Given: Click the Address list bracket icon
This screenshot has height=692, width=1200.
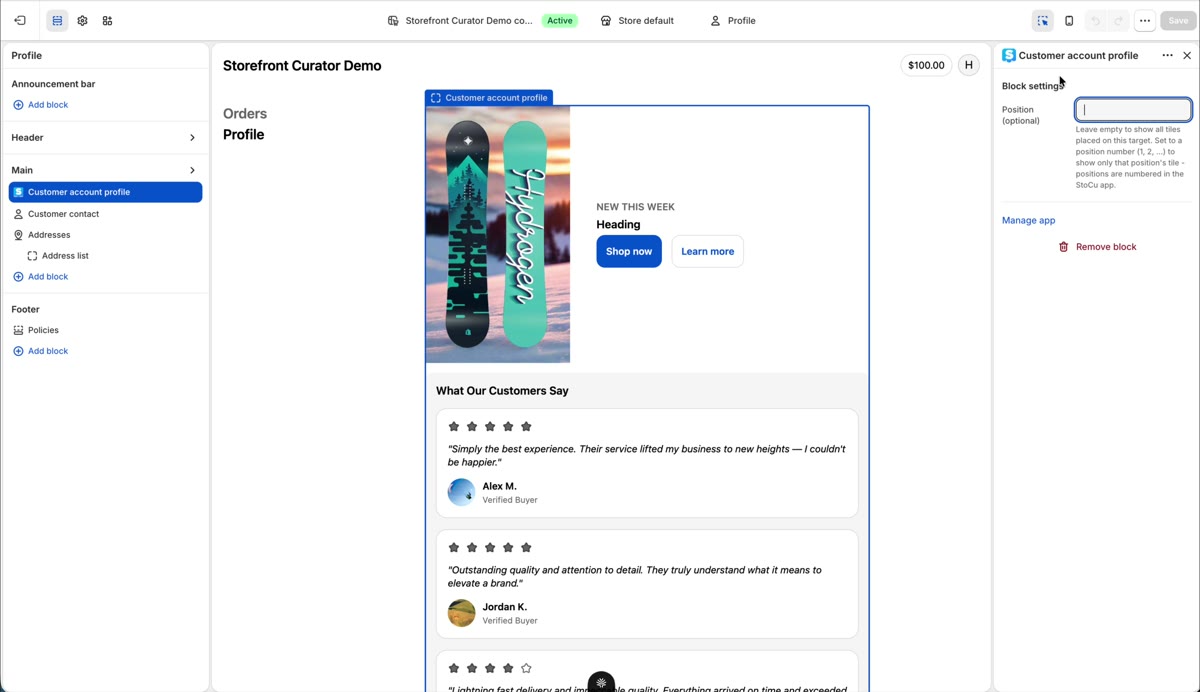Looking at the screenshot, I should point(32,256).
